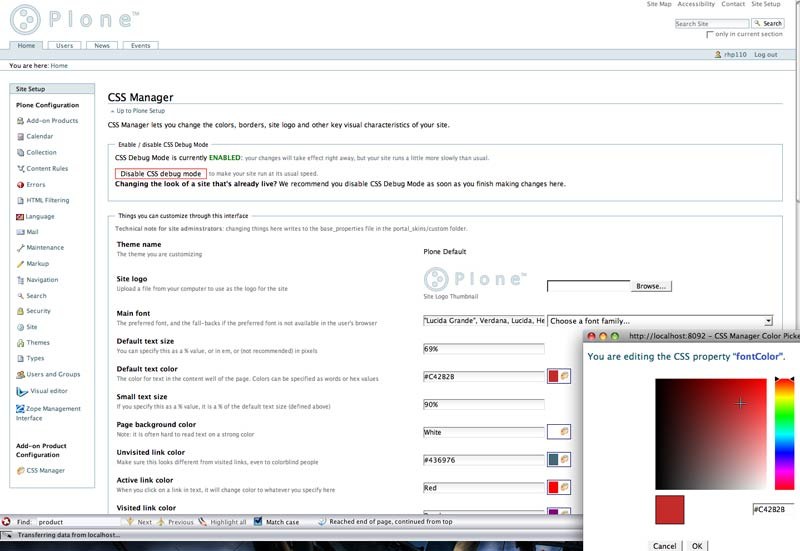Click the Users and Groups icon
The height and width of the screenshot is (551, 800).
[x=20, y=374]
